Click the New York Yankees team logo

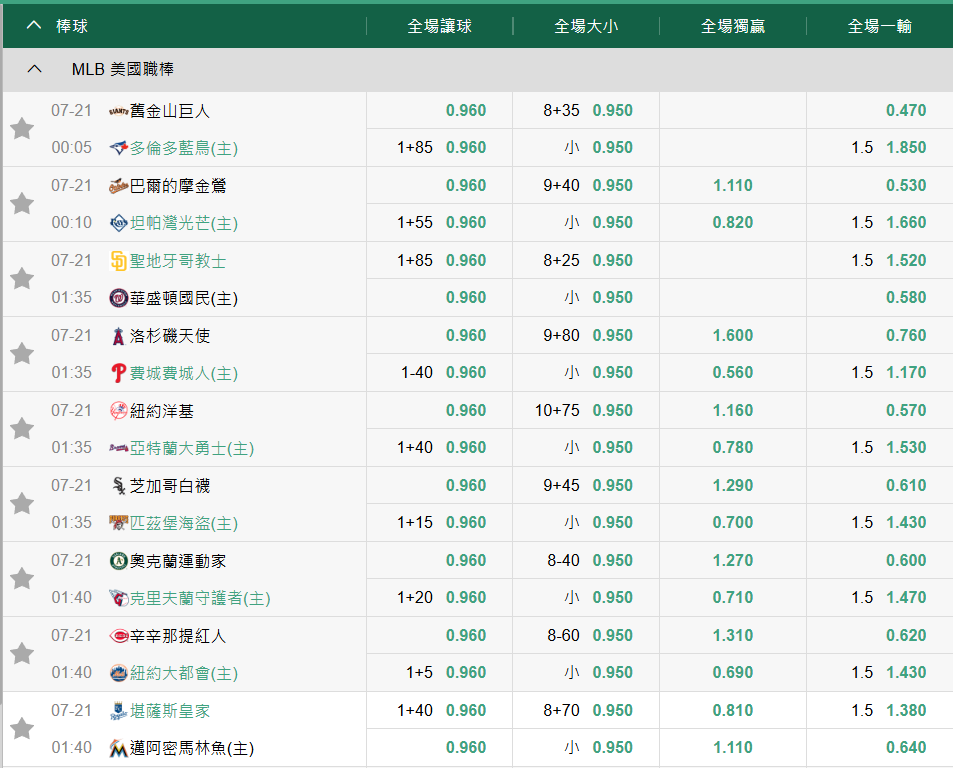click(119, 411)
